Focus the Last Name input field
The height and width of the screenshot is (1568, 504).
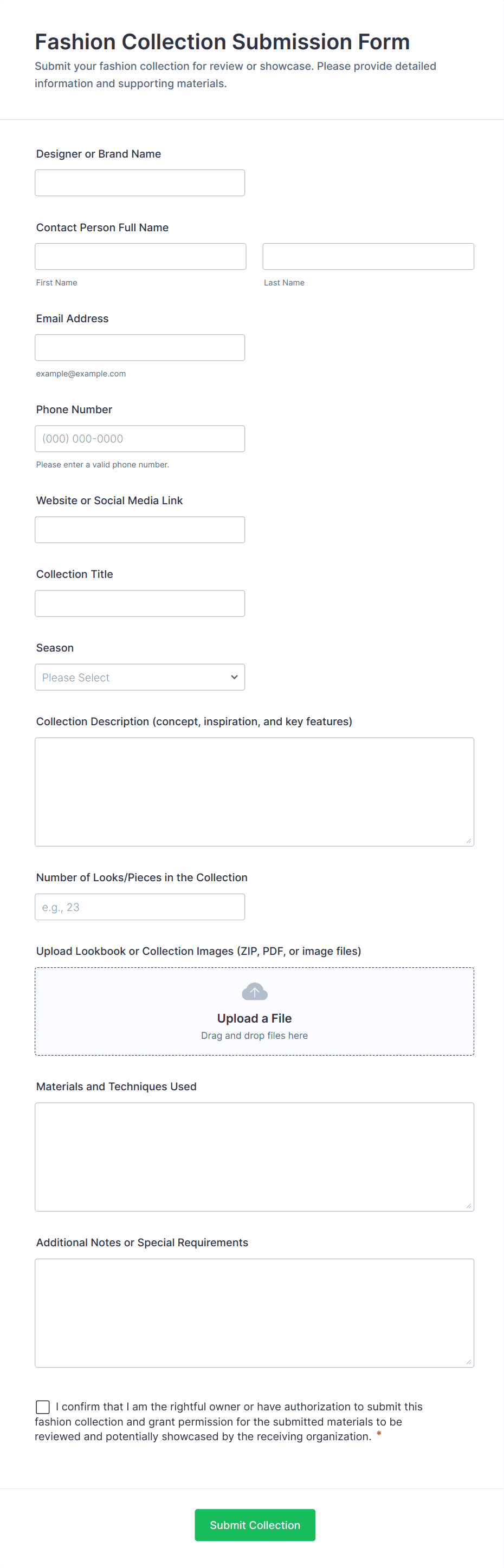(x=367, y=256)
